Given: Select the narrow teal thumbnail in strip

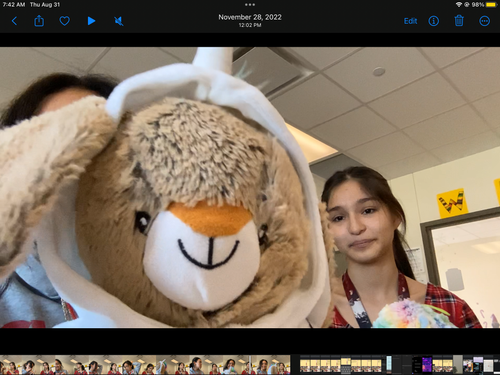Looking at the screenshot, I should pos(389,364).
